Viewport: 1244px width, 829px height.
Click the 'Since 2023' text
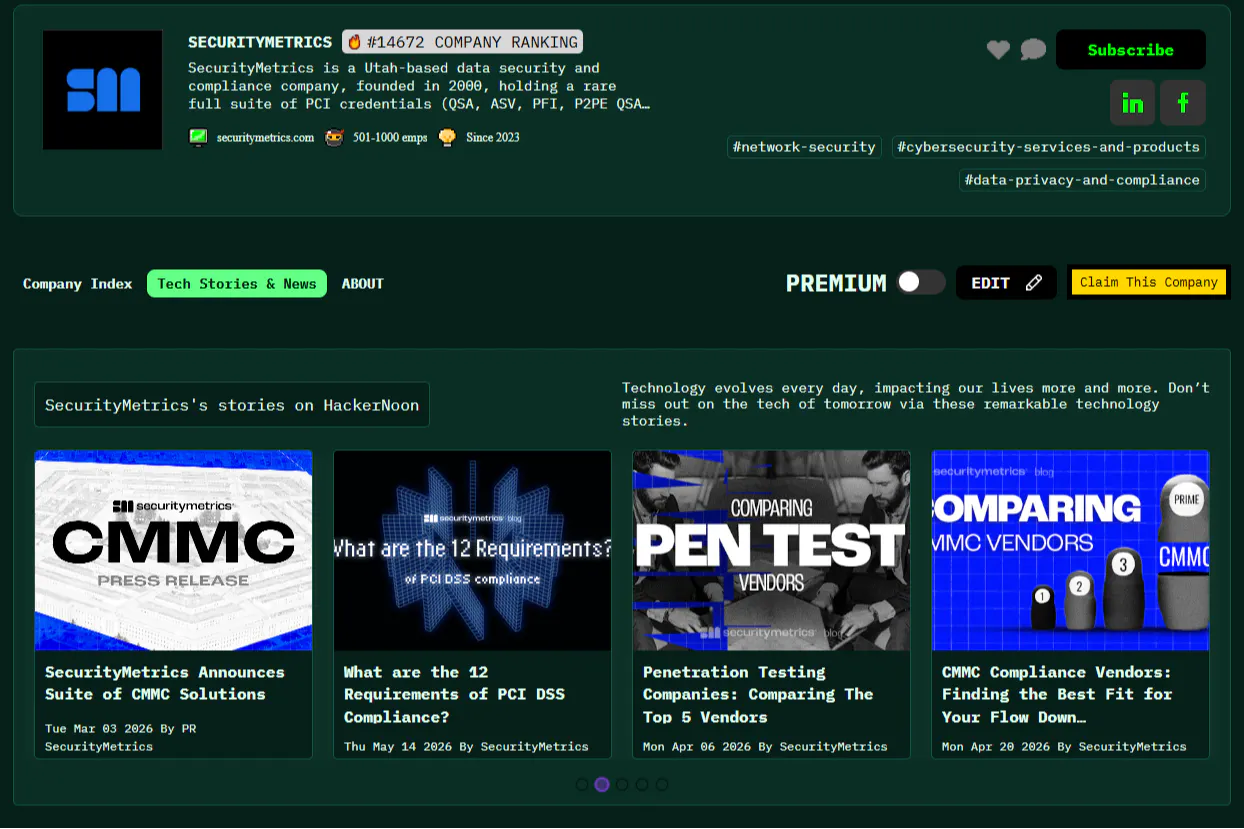pyautogui.click(x=493, y=138)
